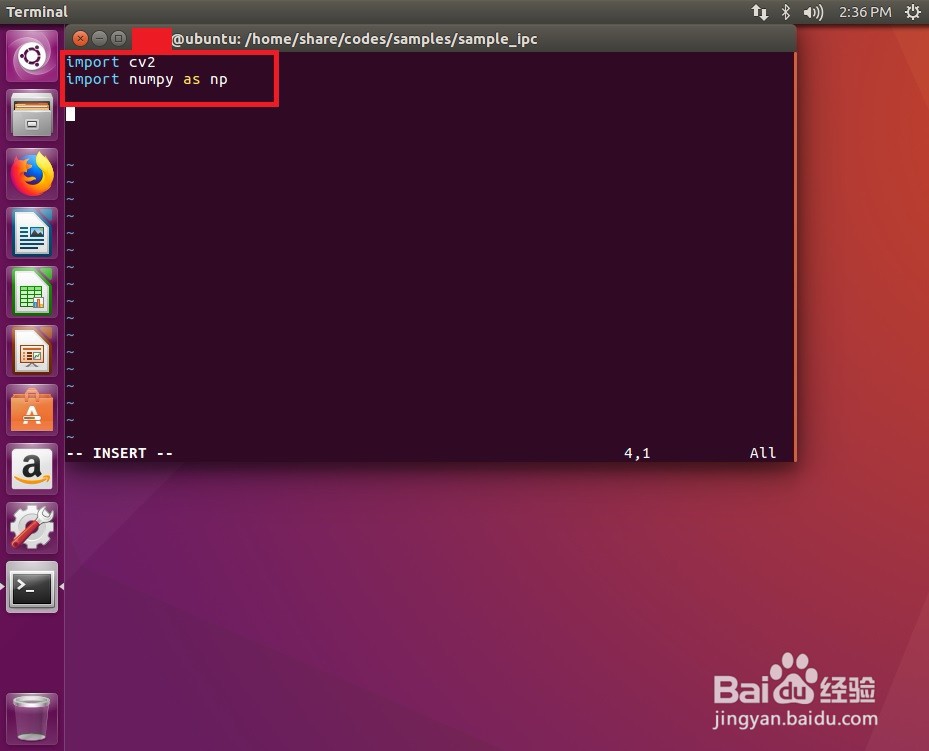The width and height of the screenshot is (929, 751).
Task: Open the Files file manager
Action: pyautogui.click(x=32, y=114)
